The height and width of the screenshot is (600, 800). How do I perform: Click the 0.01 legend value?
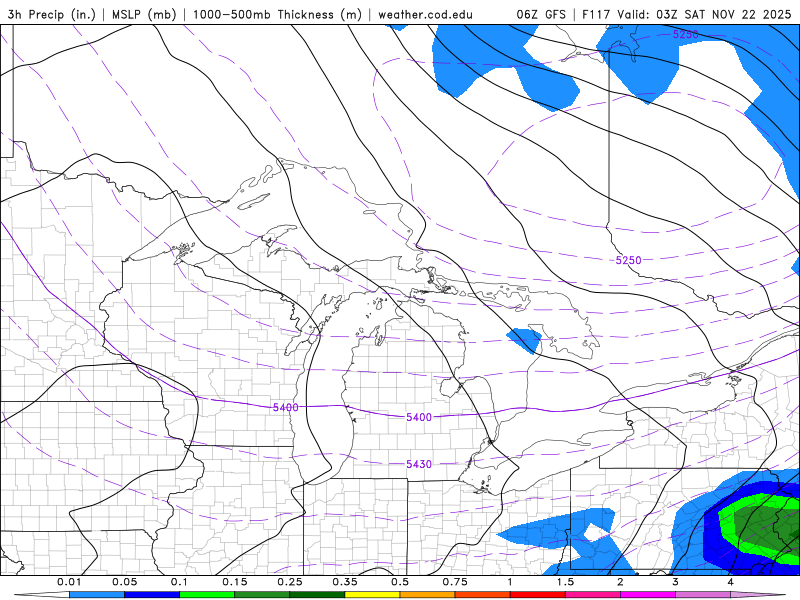pyautogui.click(x=69, y=582)
